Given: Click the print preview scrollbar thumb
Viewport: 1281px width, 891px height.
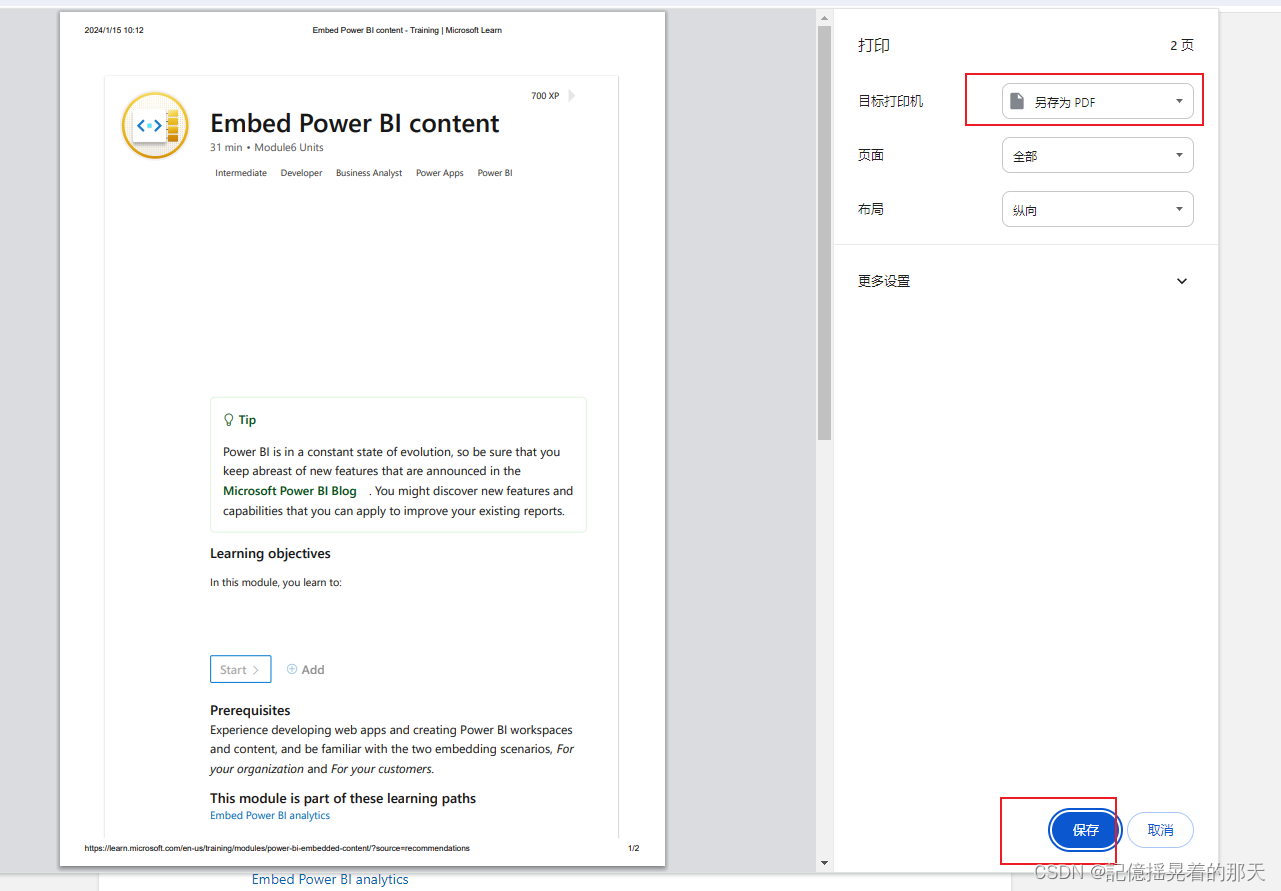Looking at the screenshot, I should pos(824,232).
